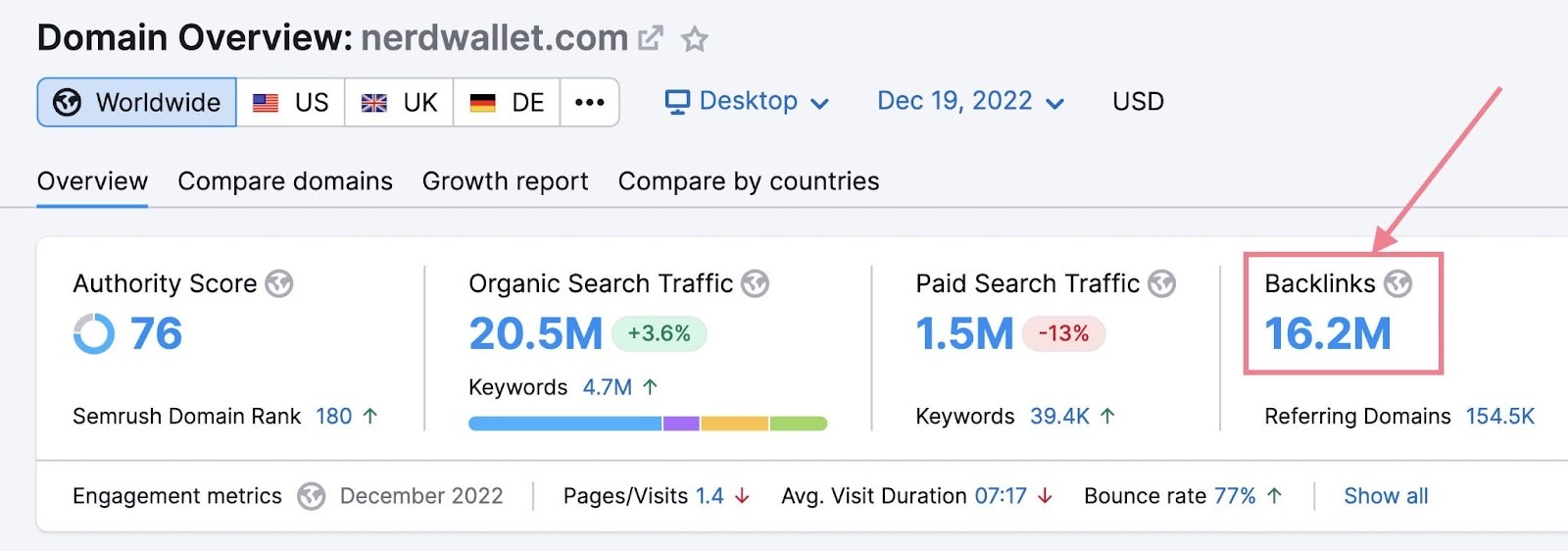Open Semrush Domain Rank 180 link
Image resolution: width=1568 pixels, height=551 pixels.
pos(334,417)
